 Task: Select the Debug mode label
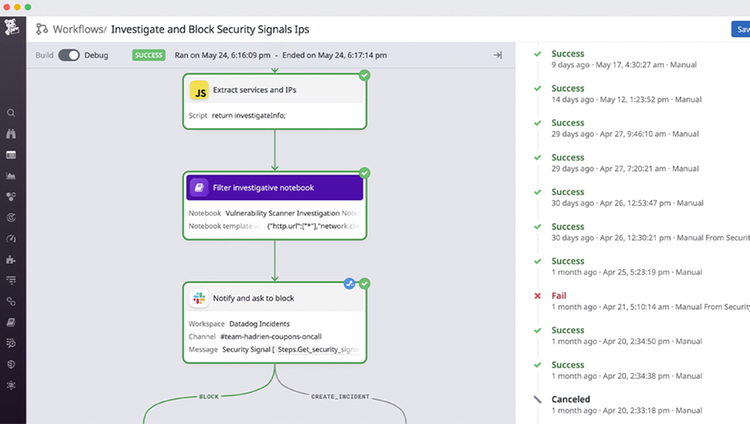[96, 55]
